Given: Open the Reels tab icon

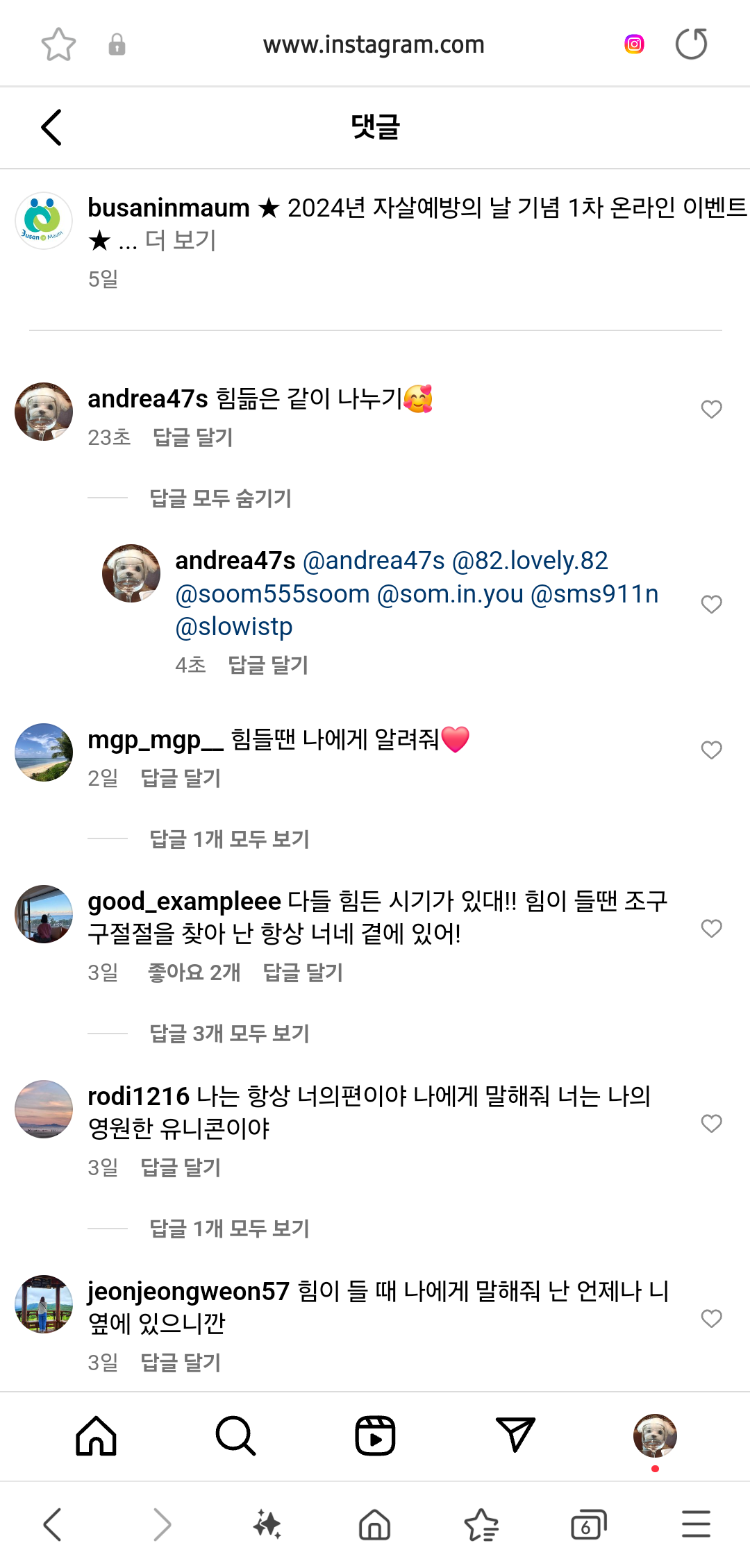Looking at the screenshot, I should [375, 1435].
